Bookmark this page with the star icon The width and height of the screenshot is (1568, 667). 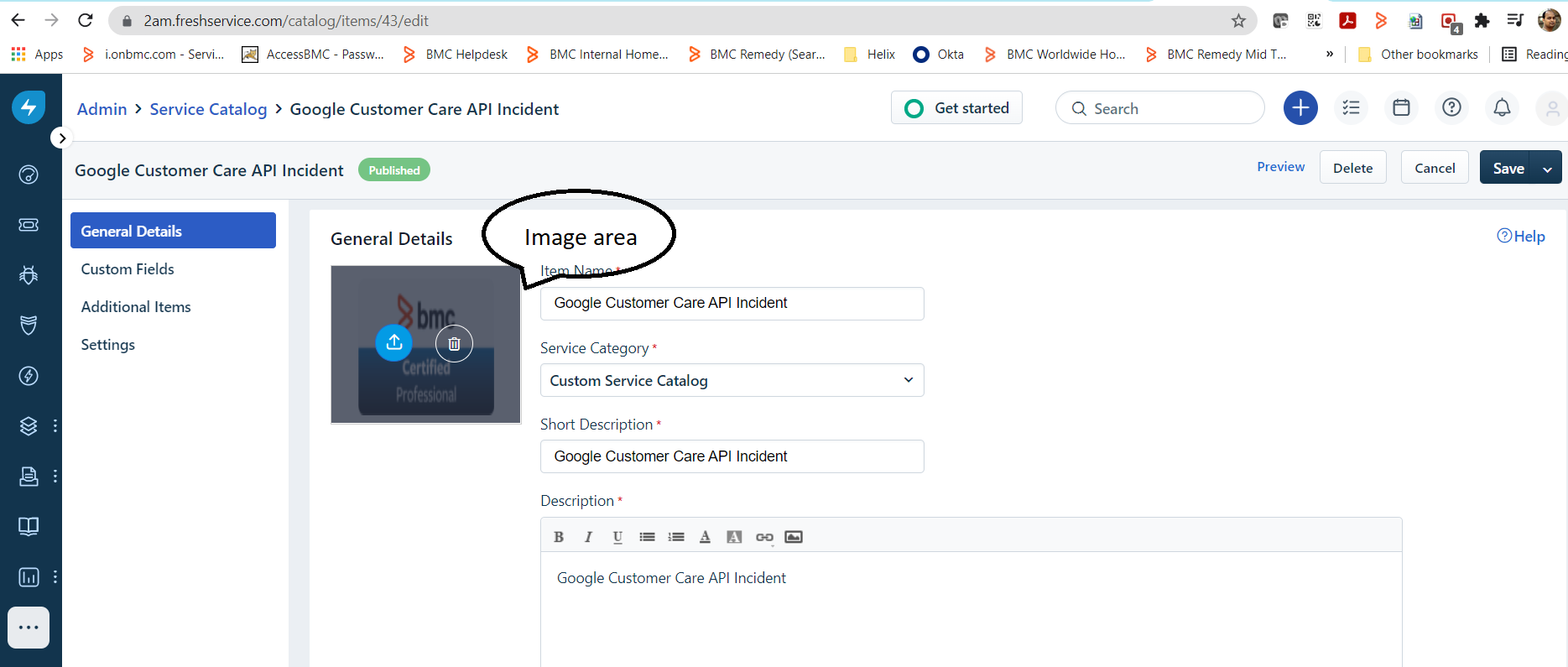pyautogui.click(x=1238, y=21)
